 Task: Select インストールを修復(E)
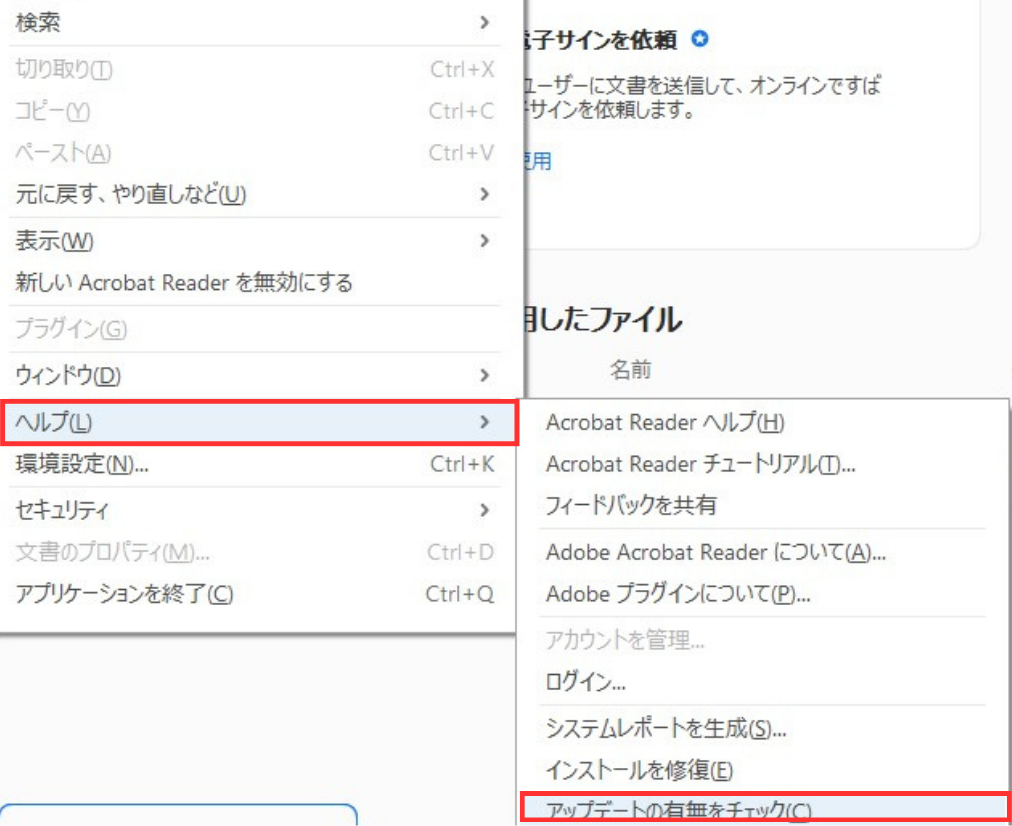639,771
